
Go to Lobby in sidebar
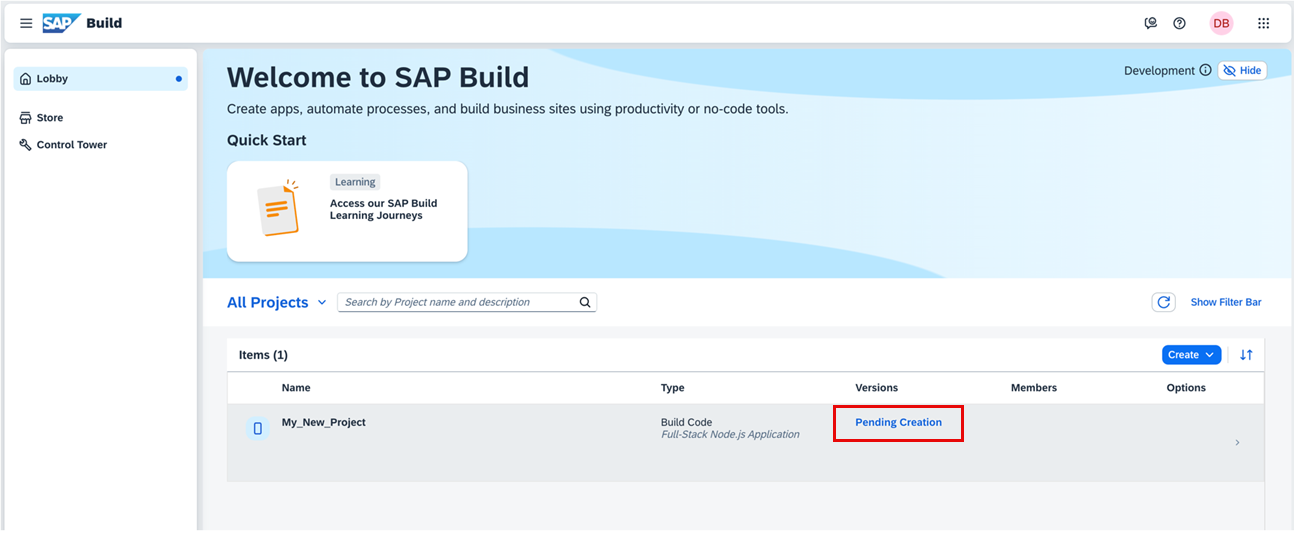(100, 79)
